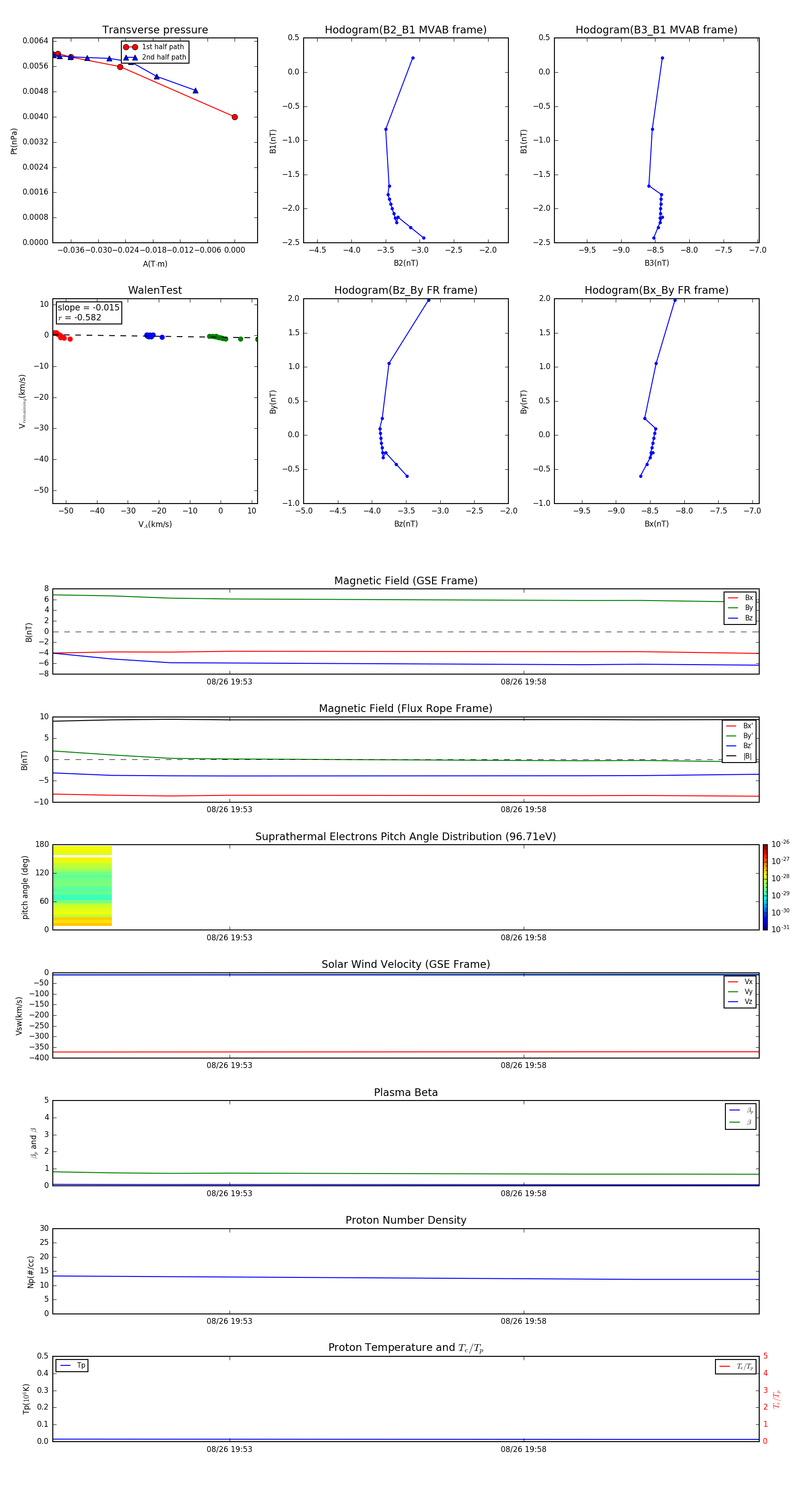The height and width of the screenshot is (1489, 812).
Task: Click the "Solar Wind Velocity (GSE Frame)" title
Action: pos(406,965)
